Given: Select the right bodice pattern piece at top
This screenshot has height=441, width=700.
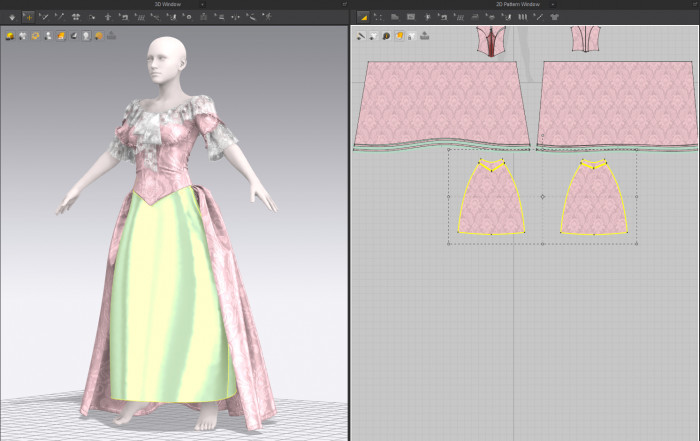Looking at the screenshot, I should (586, 39).
